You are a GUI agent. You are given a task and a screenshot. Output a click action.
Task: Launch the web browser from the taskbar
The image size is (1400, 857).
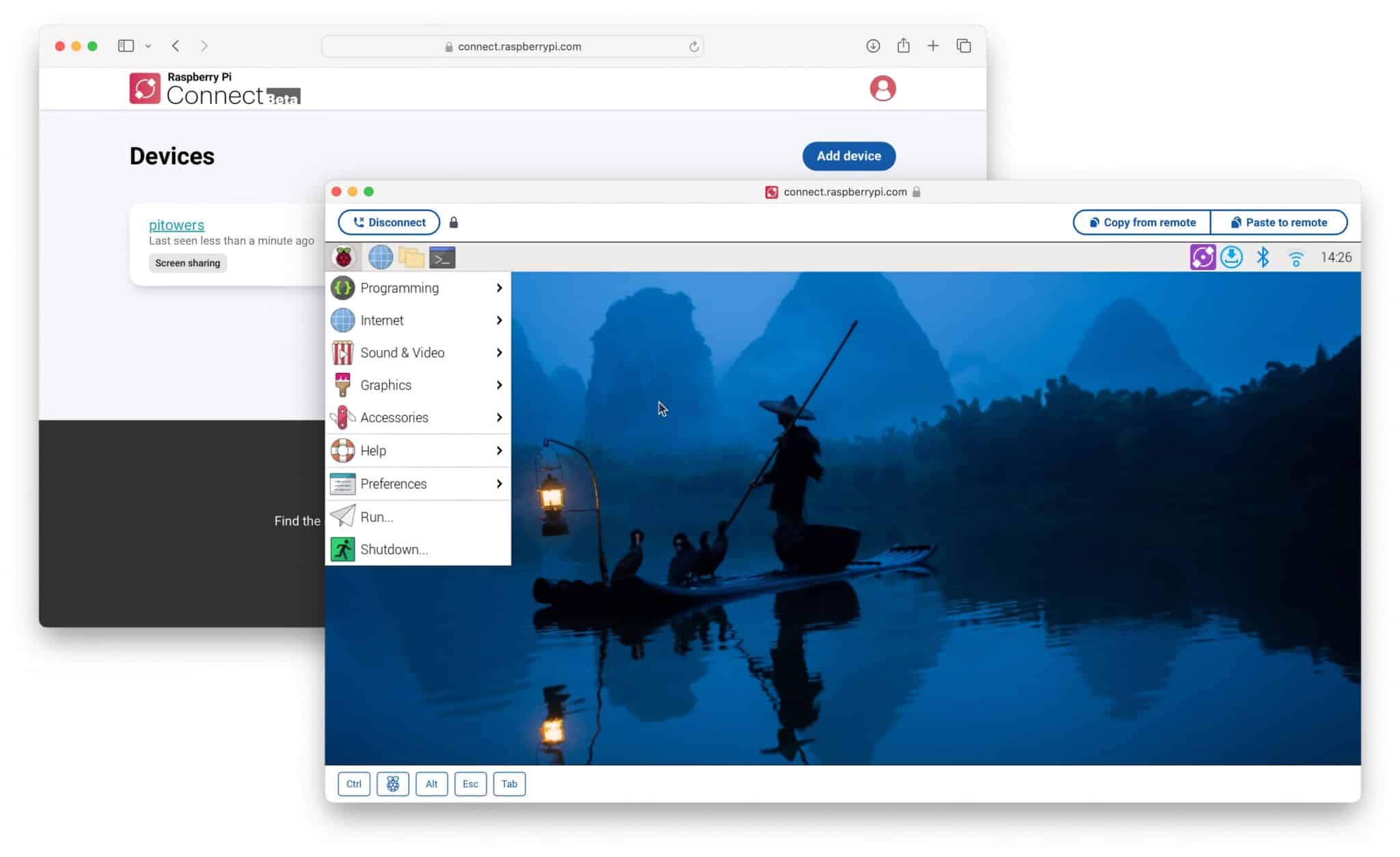[380, 257]
